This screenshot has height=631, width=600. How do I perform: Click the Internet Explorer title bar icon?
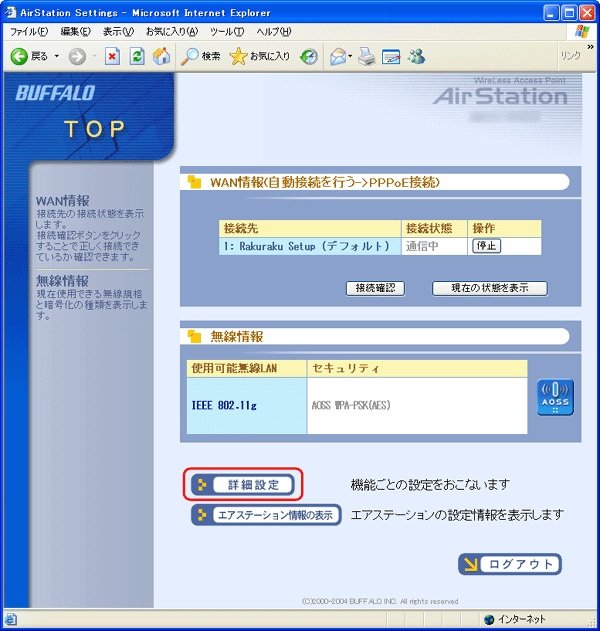[x=10, y=12]
